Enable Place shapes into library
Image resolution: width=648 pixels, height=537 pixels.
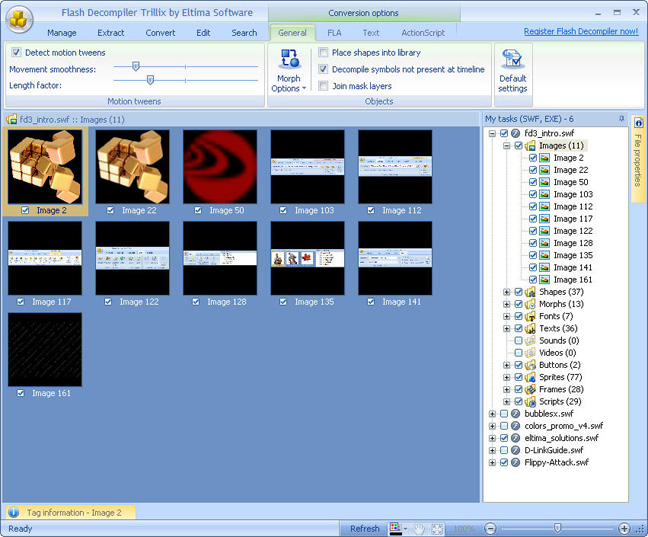pyautogui.click(x=323, y=52)
